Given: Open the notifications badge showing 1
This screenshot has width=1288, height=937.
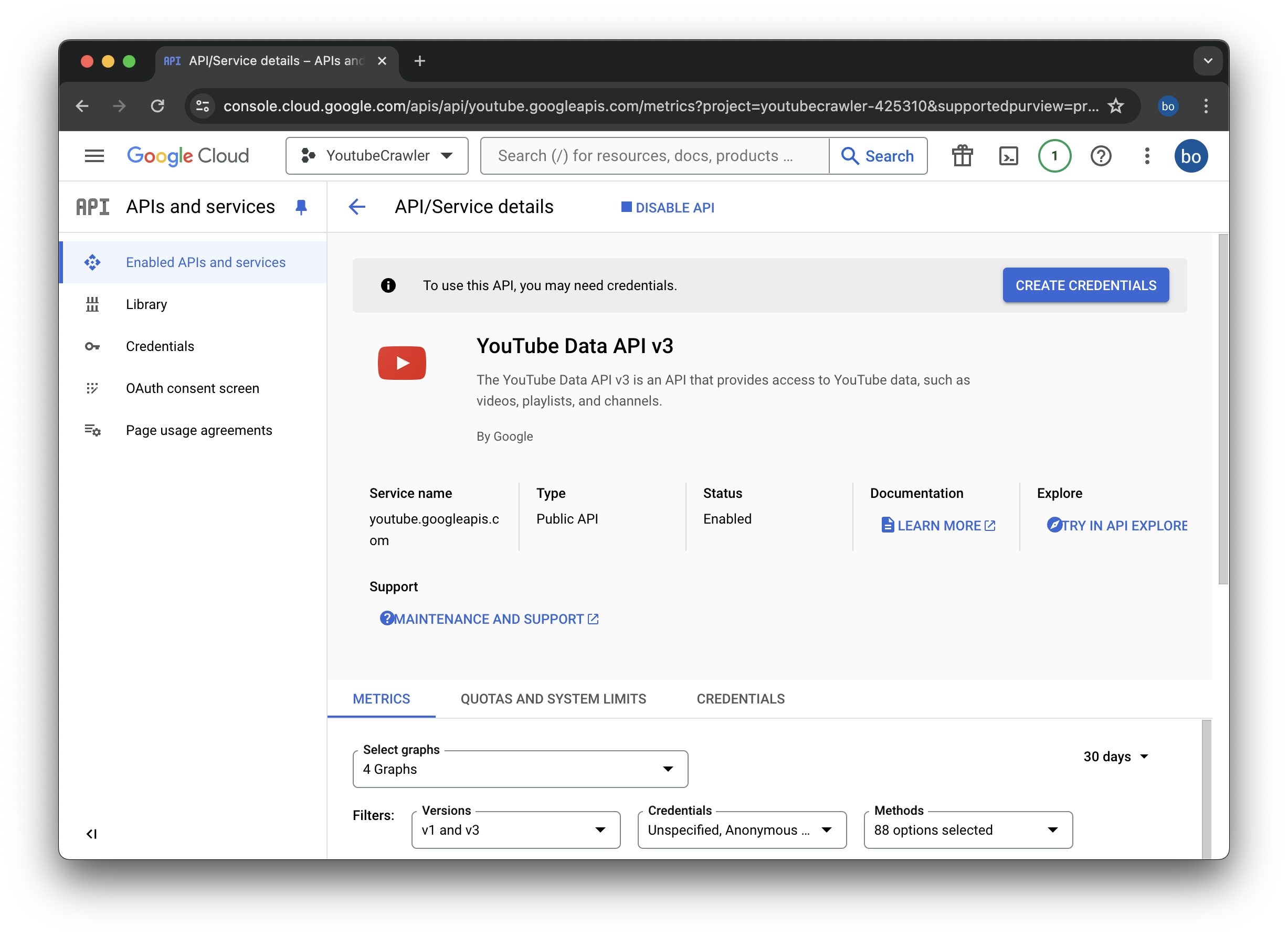Looking at the screenshot, I should click(x=1054, y=155).
